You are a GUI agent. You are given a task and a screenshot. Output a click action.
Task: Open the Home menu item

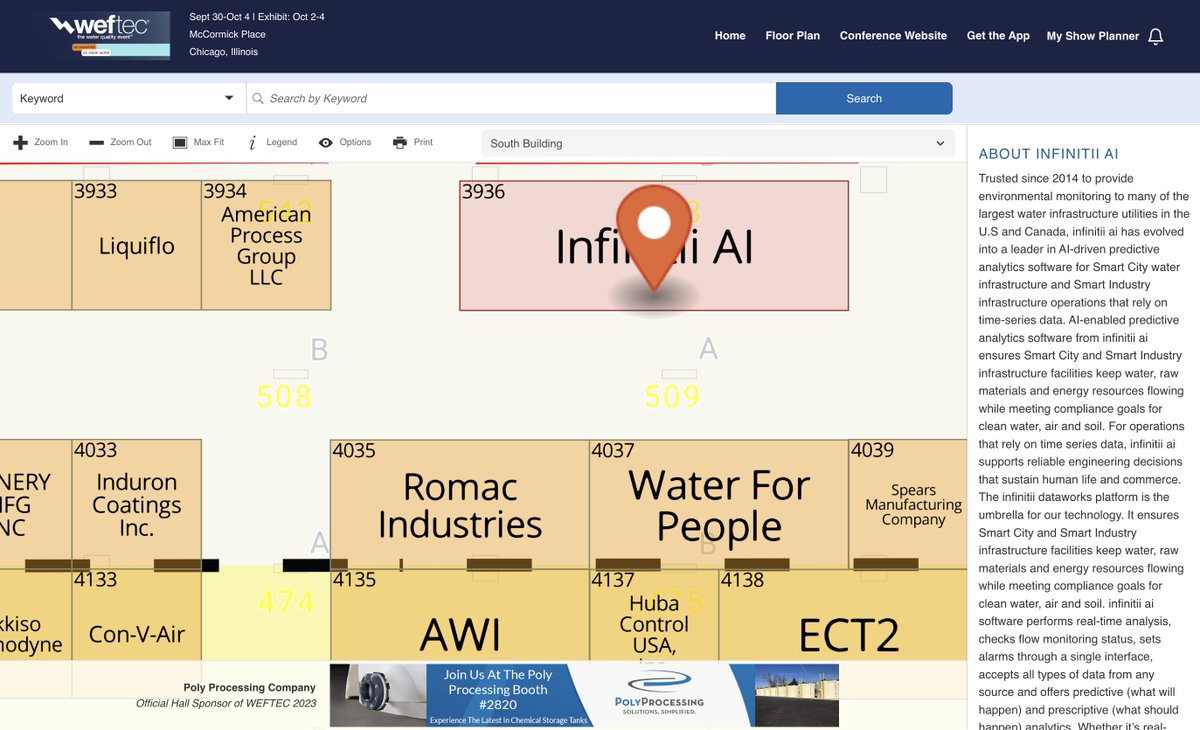coord(729,35)
